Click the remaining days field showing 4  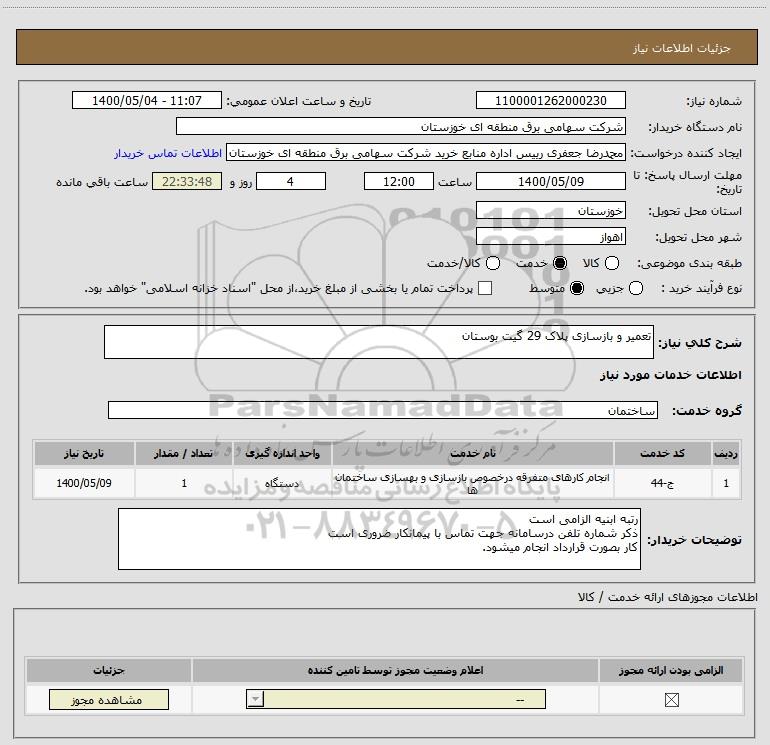click(291, 181)
